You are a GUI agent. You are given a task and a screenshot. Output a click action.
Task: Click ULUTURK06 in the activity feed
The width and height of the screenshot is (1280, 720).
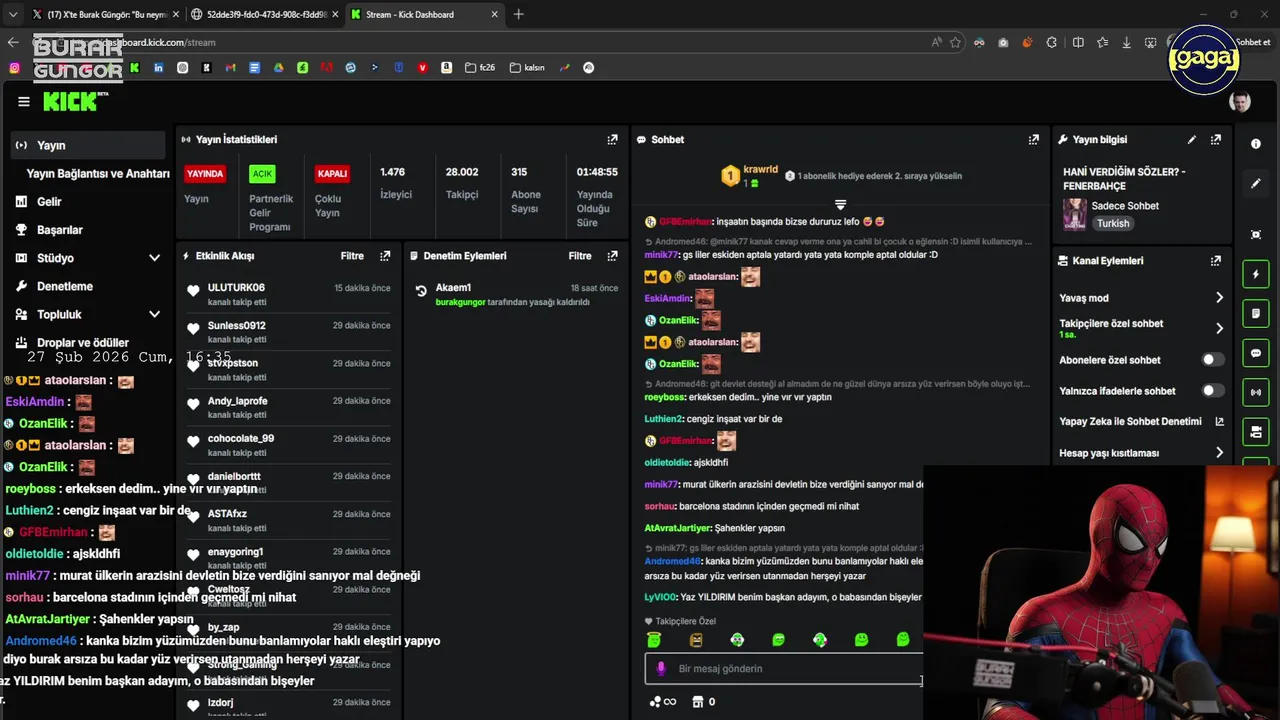coord(236,288)
